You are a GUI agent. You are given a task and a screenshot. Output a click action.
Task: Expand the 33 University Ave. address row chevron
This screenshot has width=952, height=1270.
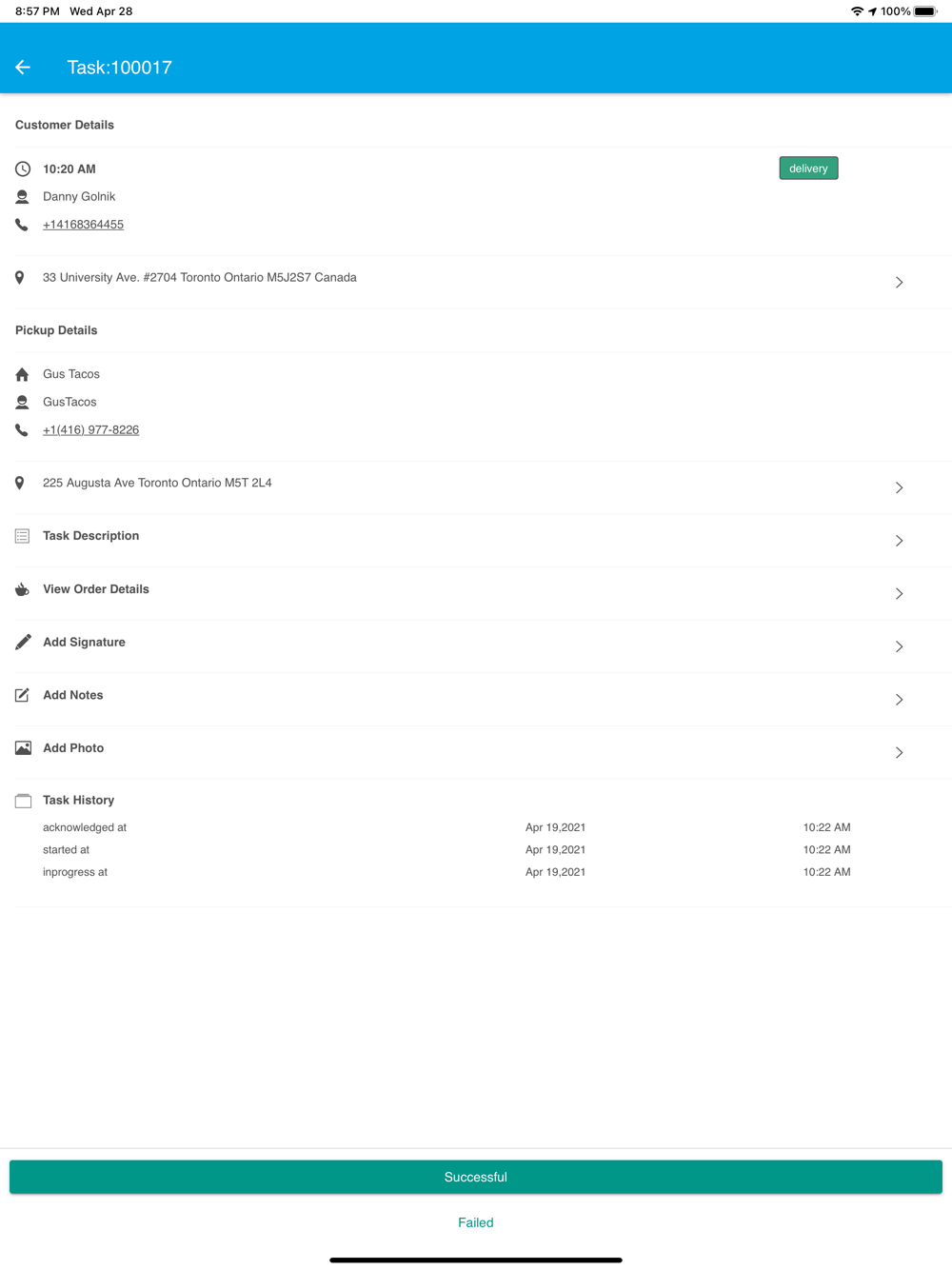[899, 283]
